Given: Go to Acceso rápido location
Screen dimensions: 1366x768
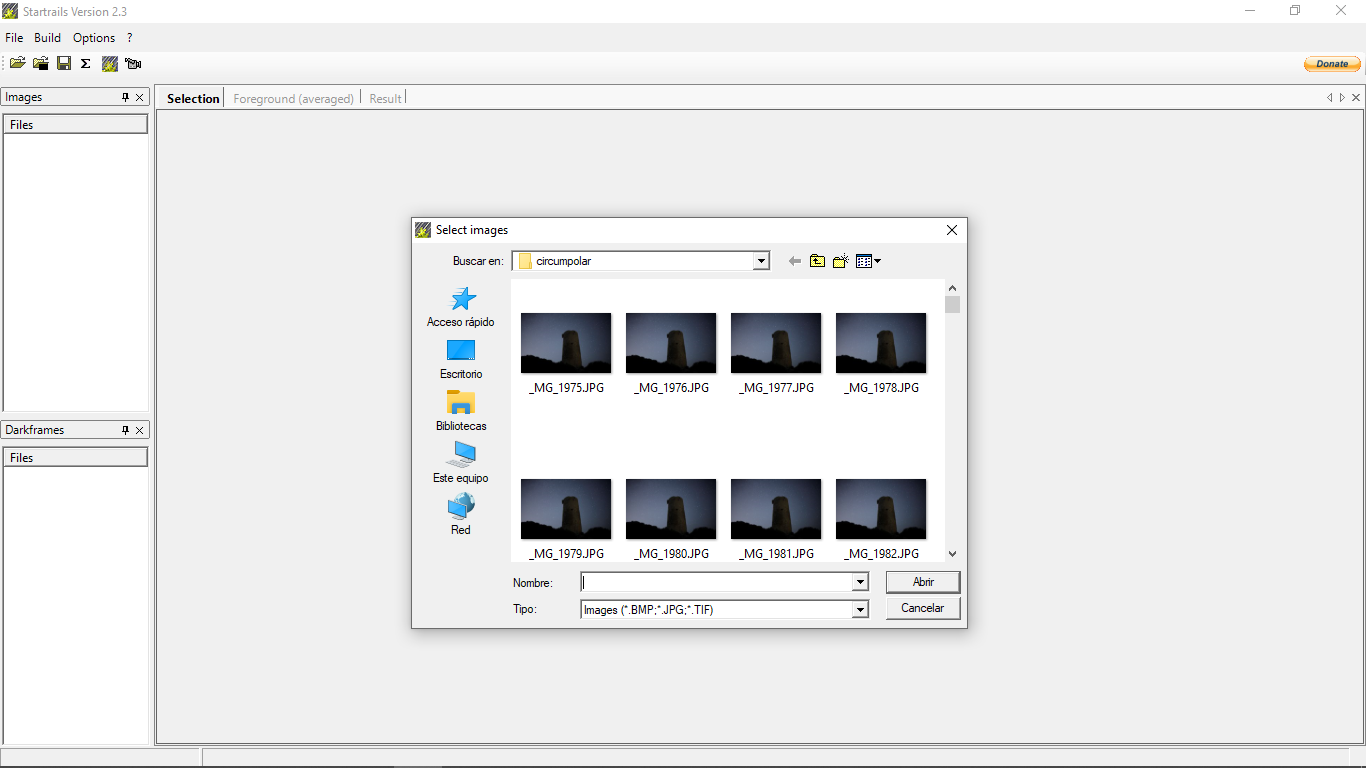Looking at the screenshot, I should click(x=460, y=307).
